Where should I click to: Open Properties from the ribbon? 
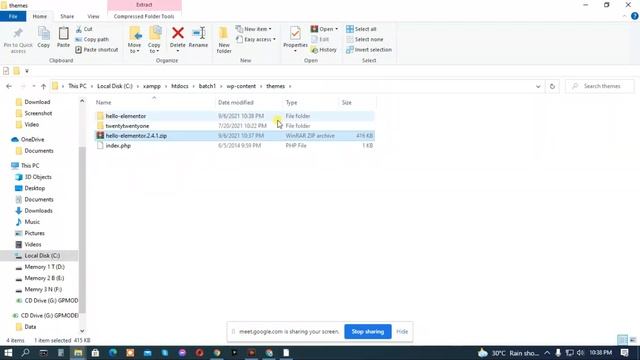pos(295,39)
